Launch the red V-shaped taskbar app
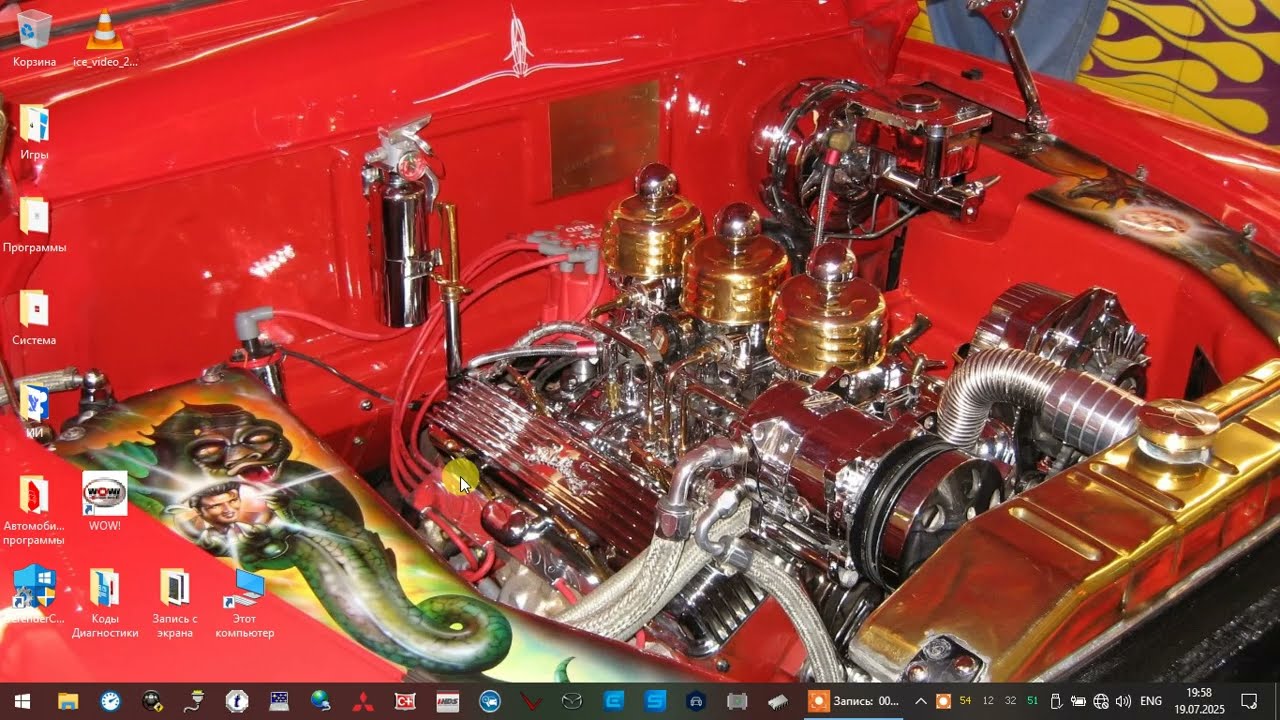 coord(532,701)
